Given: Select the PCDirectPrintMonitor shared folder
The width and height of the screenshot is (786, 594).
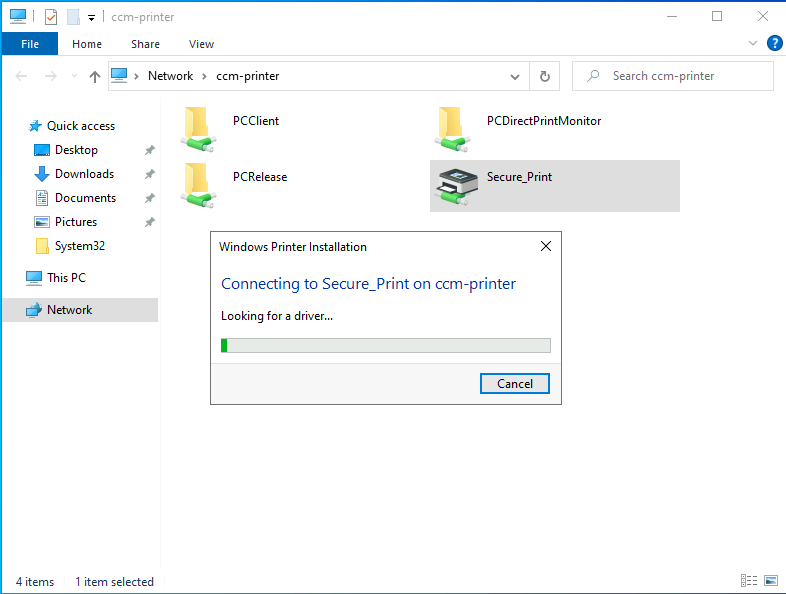Looking at the screenshot, I should coord(544,121).
